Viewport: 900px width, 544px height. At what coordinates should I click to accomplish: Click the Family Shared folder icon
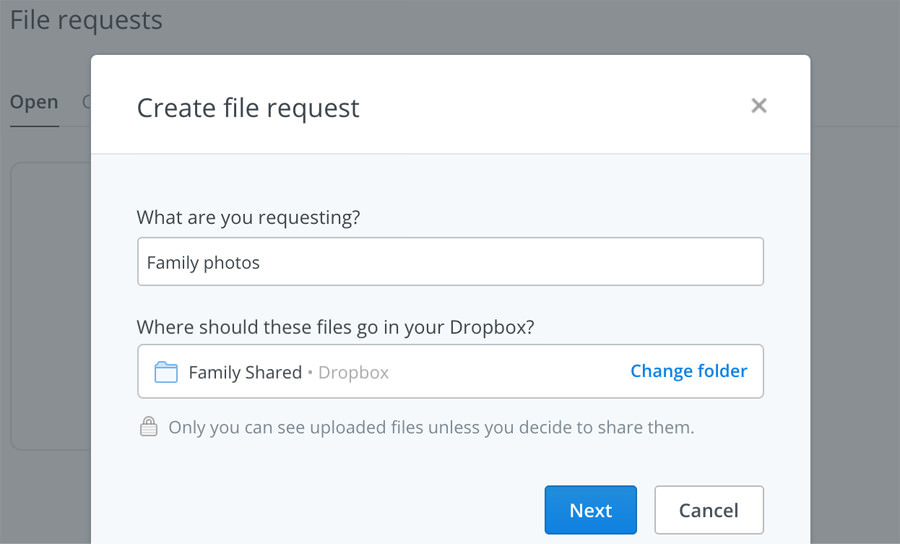tap(166, 372)
